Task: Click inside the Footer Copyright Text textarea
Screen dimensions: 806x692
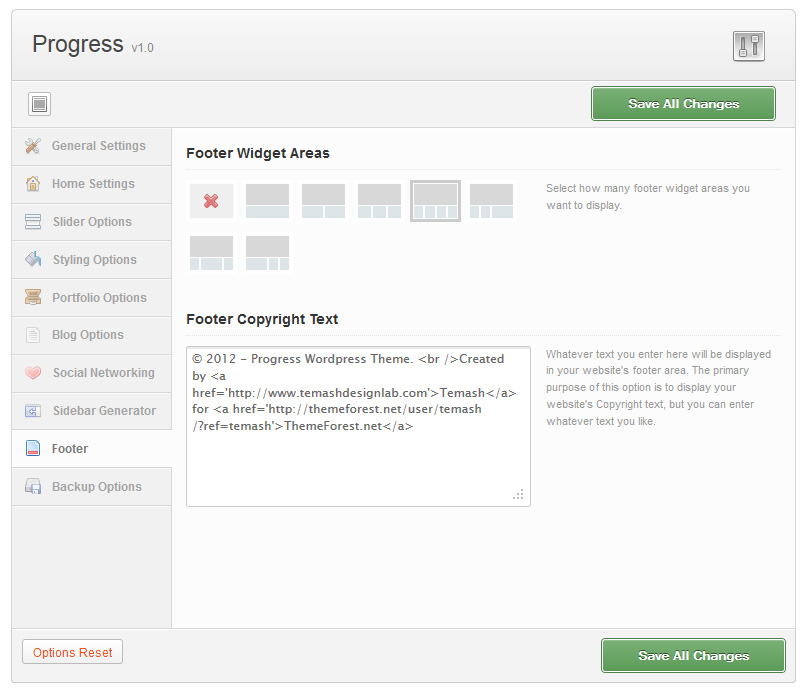Action: 358,426
